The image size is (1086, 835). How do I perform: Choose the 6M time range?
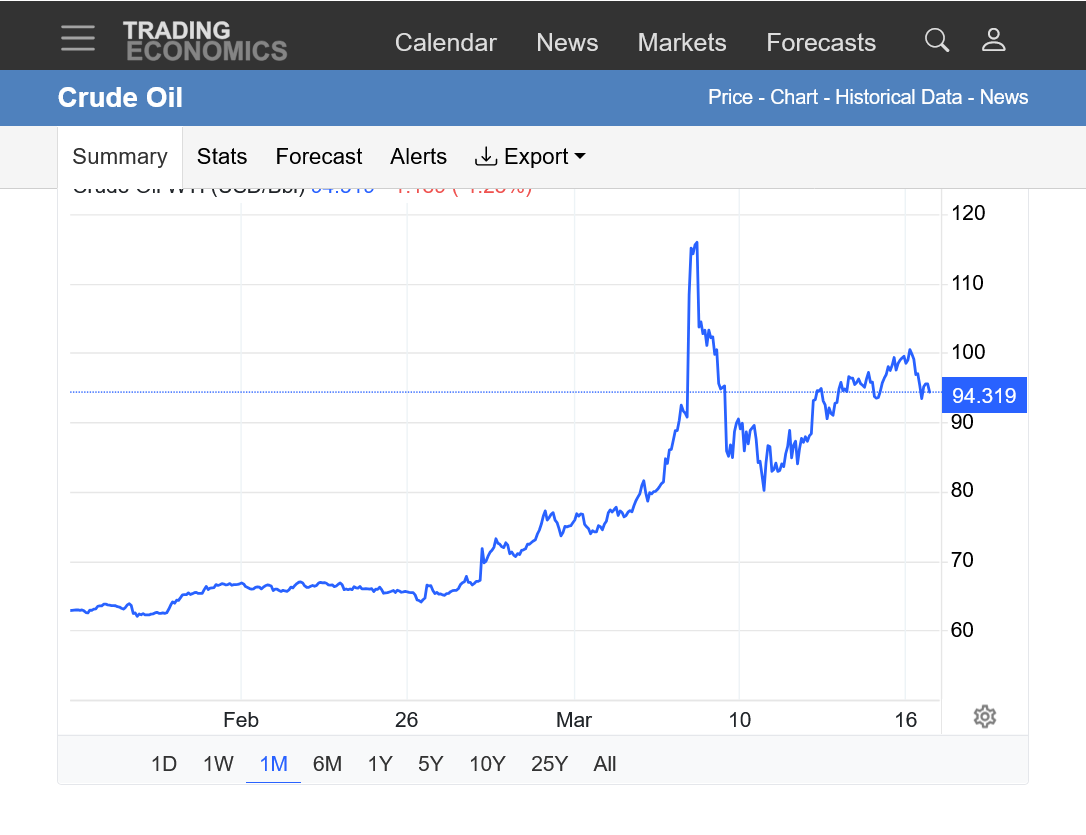point(327,764)
